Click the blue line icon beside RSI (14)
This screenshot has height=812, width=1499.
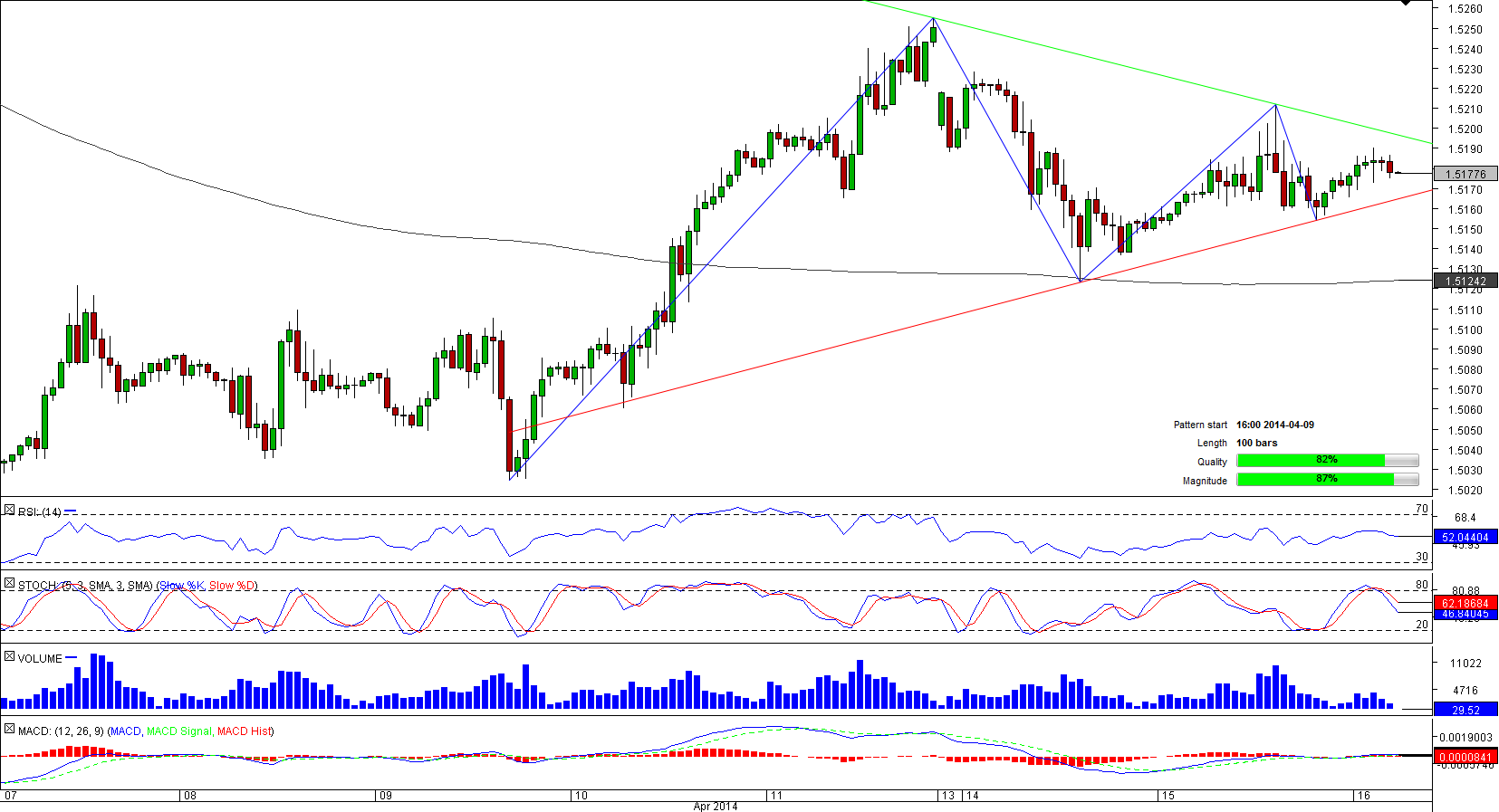[x=71, y=511]
